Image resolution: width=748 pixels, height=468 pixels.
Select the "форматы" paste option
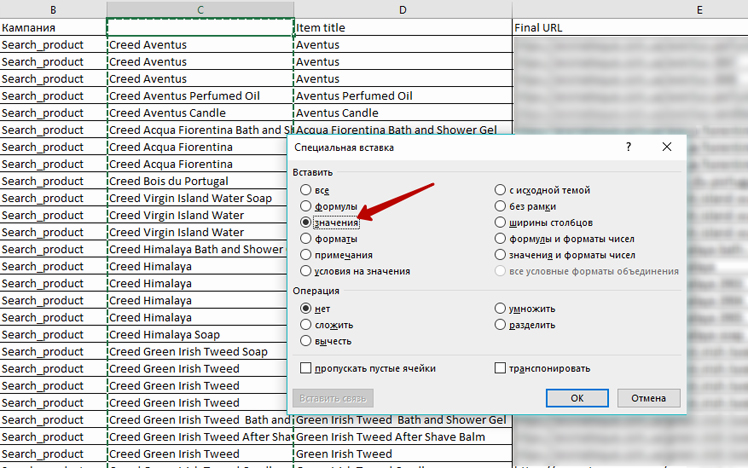(306, 239)
